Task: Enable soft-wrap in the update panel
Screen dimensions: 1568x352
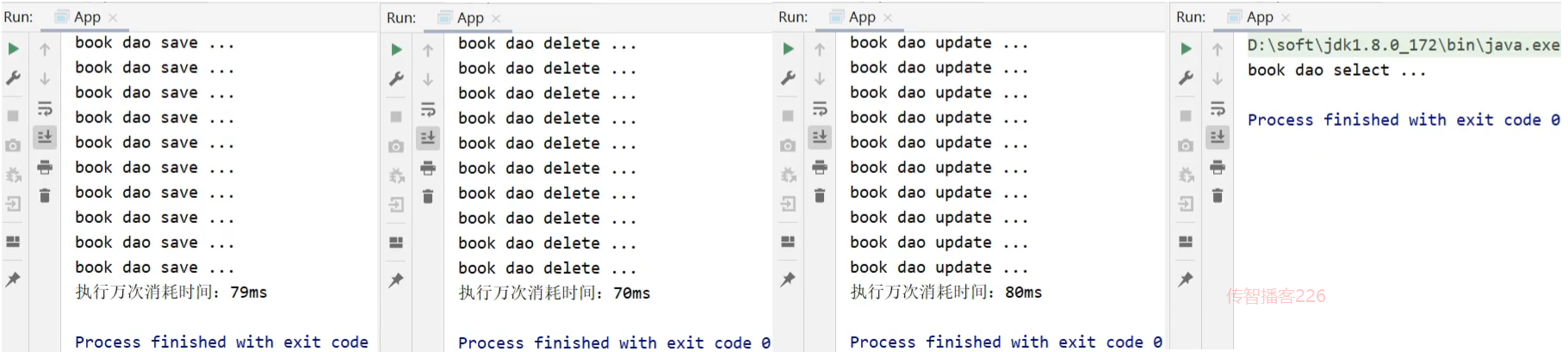Action: (820, 108)
